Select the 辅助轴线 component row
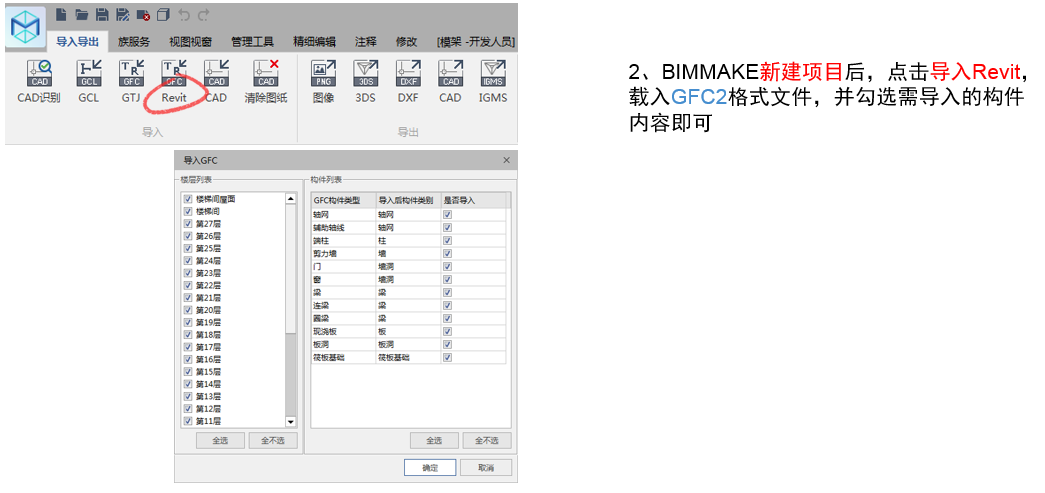The height and width of the screenshot is (493, 1045). 409,228
